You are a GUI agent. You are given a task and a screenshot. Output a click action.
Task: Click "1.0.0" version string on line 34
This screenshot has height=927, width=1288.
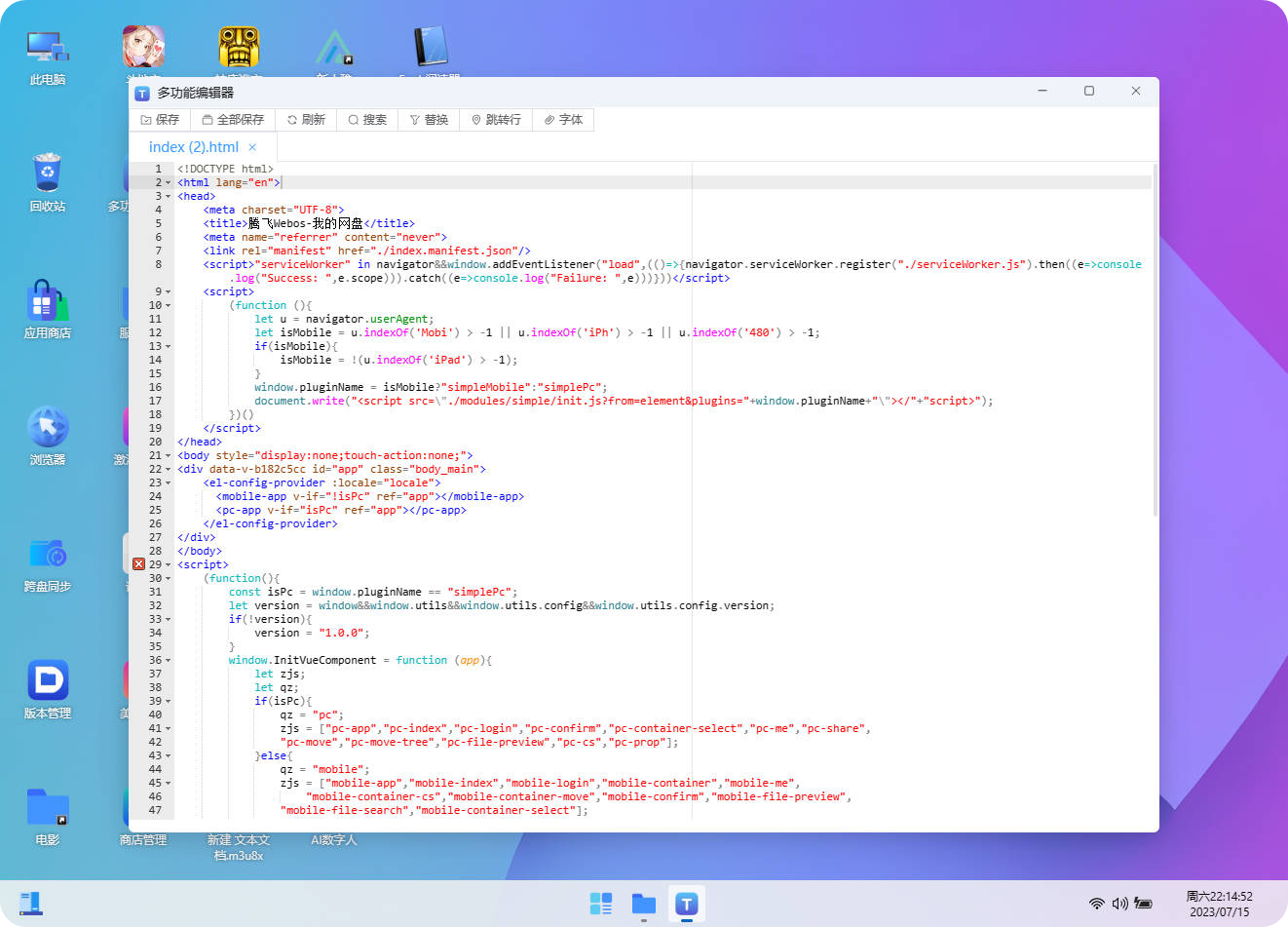point(341,633)
